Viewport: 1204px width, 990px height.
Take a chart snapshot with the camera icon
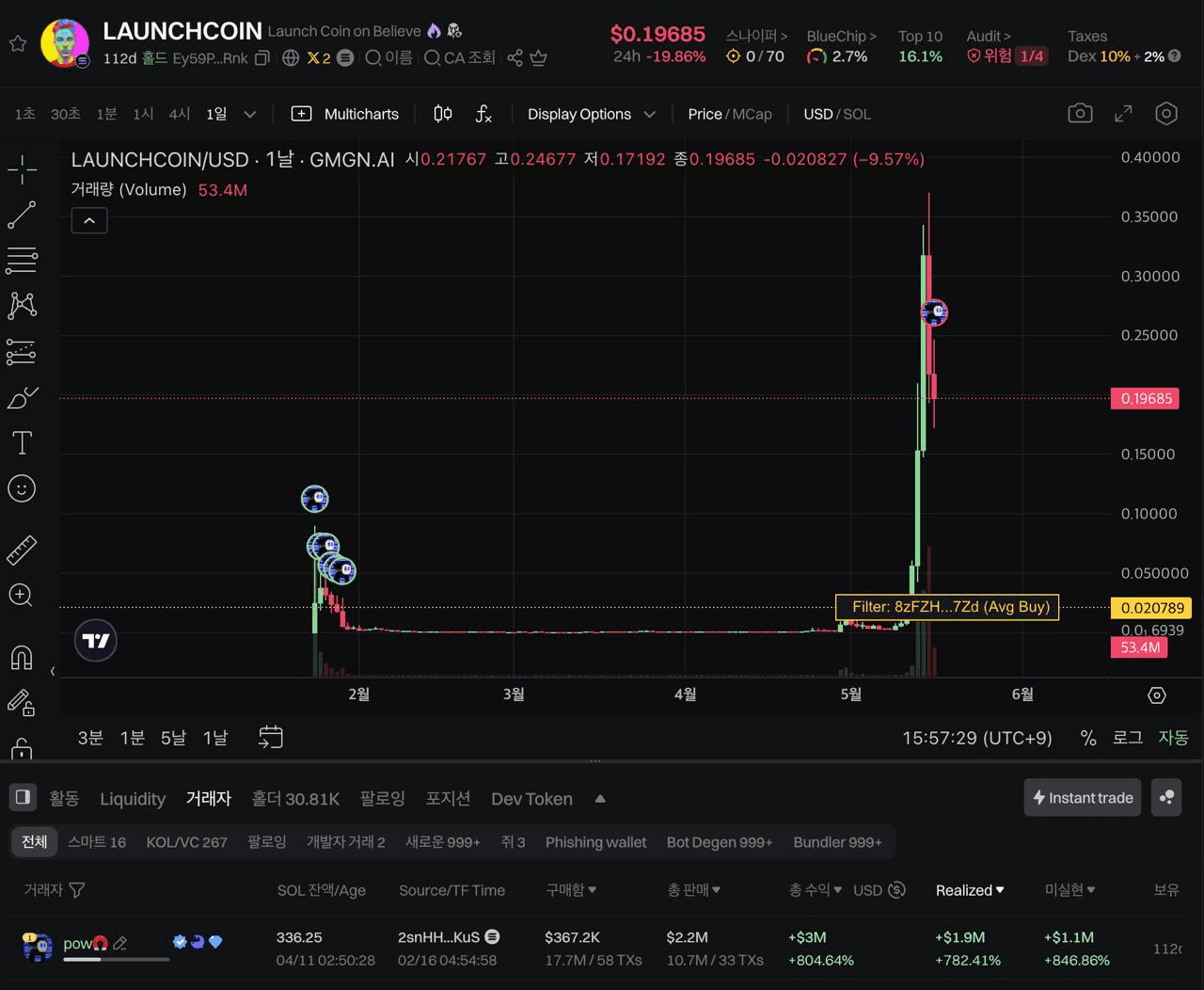pyautogui.click(x=1080, y=114)
